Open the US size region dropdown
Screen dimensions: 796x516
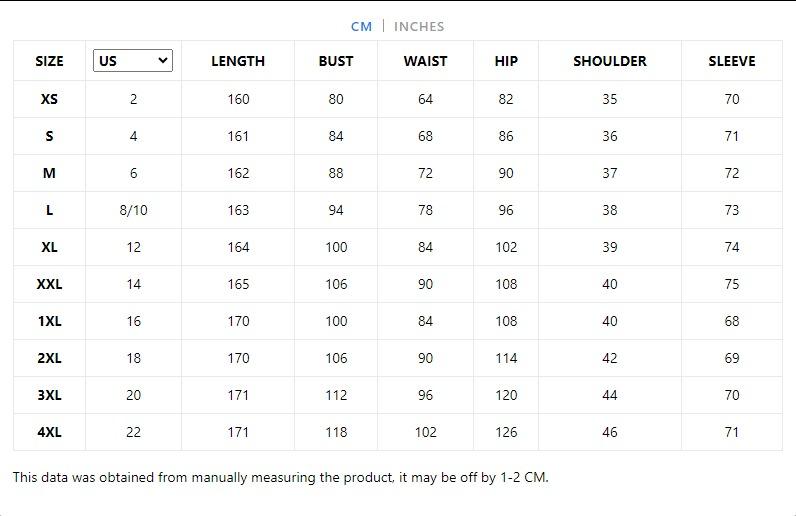pyautogui.click(x=133, y=61)
